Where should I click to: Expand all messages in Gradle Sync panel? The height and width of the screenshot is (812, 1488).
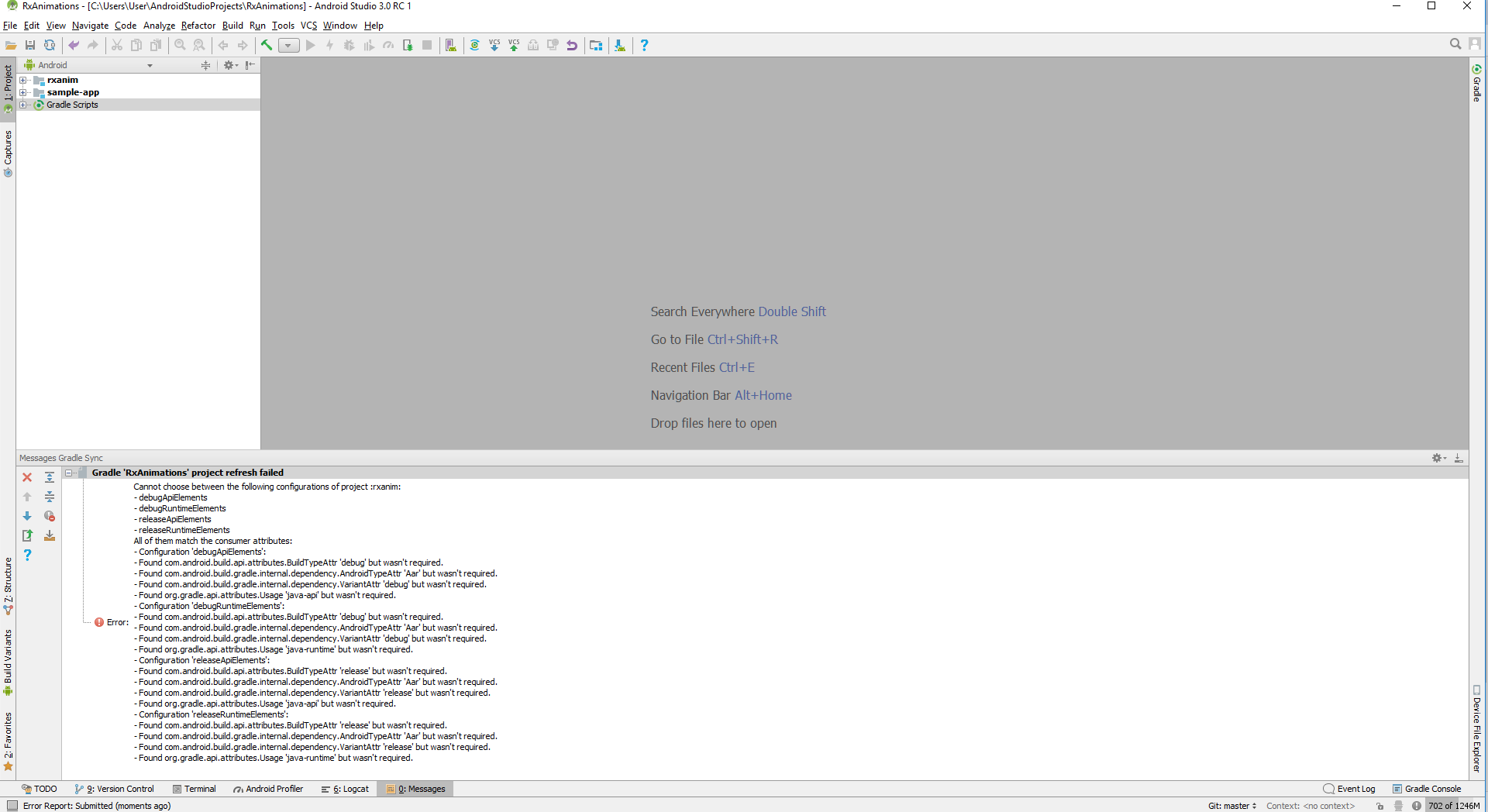(x=50, y=477)
